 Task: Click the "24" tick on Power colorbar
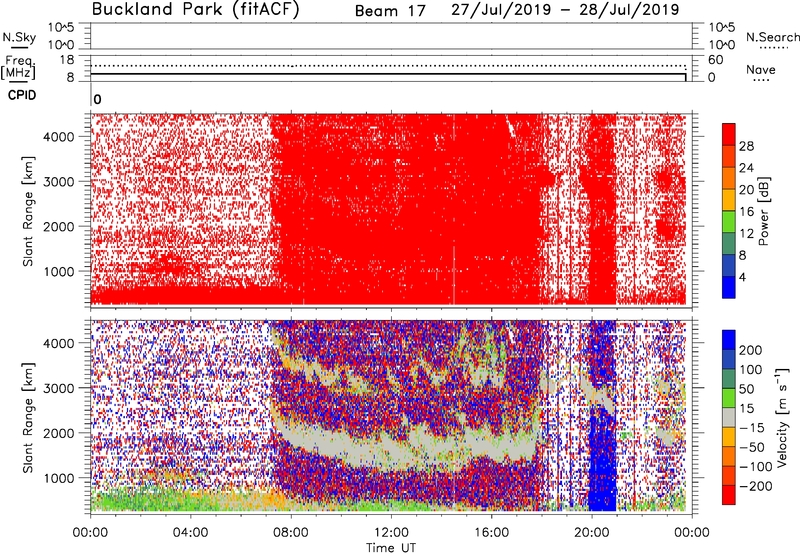tap(746, 168)
